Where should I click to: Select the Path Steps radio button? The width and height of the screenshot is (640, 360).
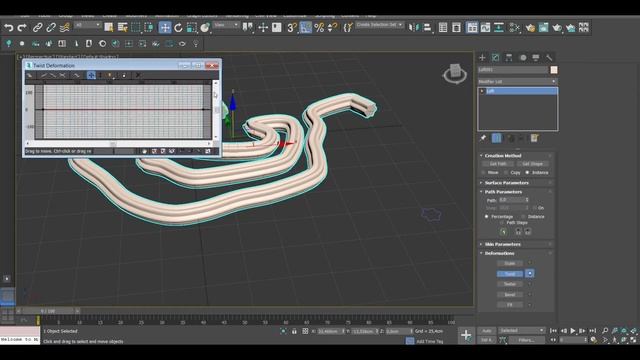[x=502, y=222]
